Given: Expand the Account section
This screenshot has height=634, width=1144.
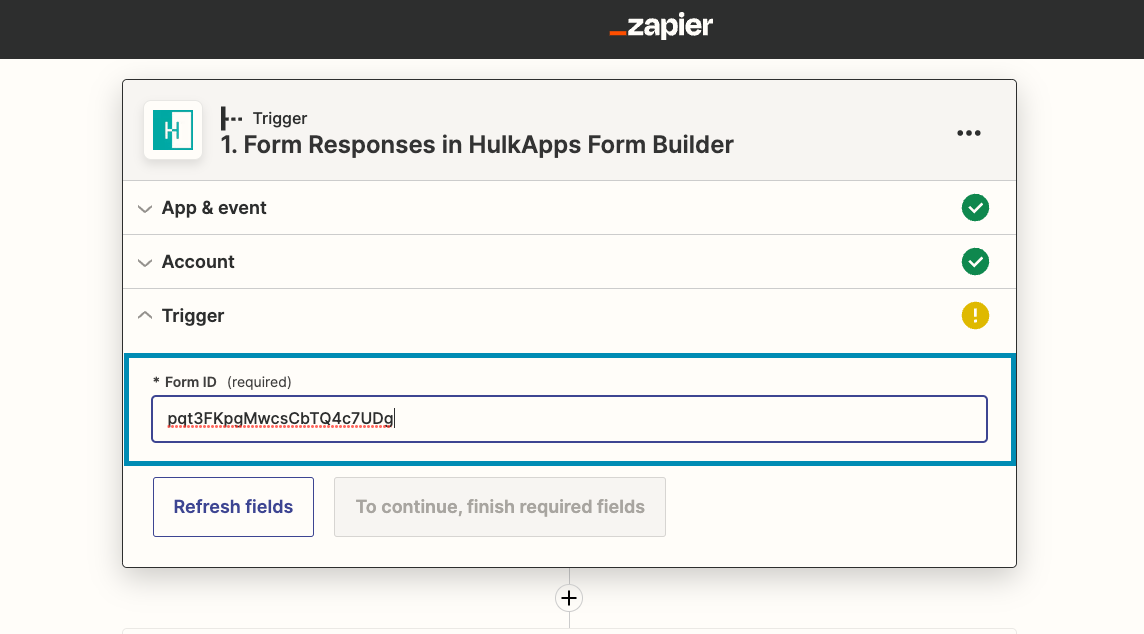Looking at the screenshot, I should pyautogui.click(x=569, y=262).
